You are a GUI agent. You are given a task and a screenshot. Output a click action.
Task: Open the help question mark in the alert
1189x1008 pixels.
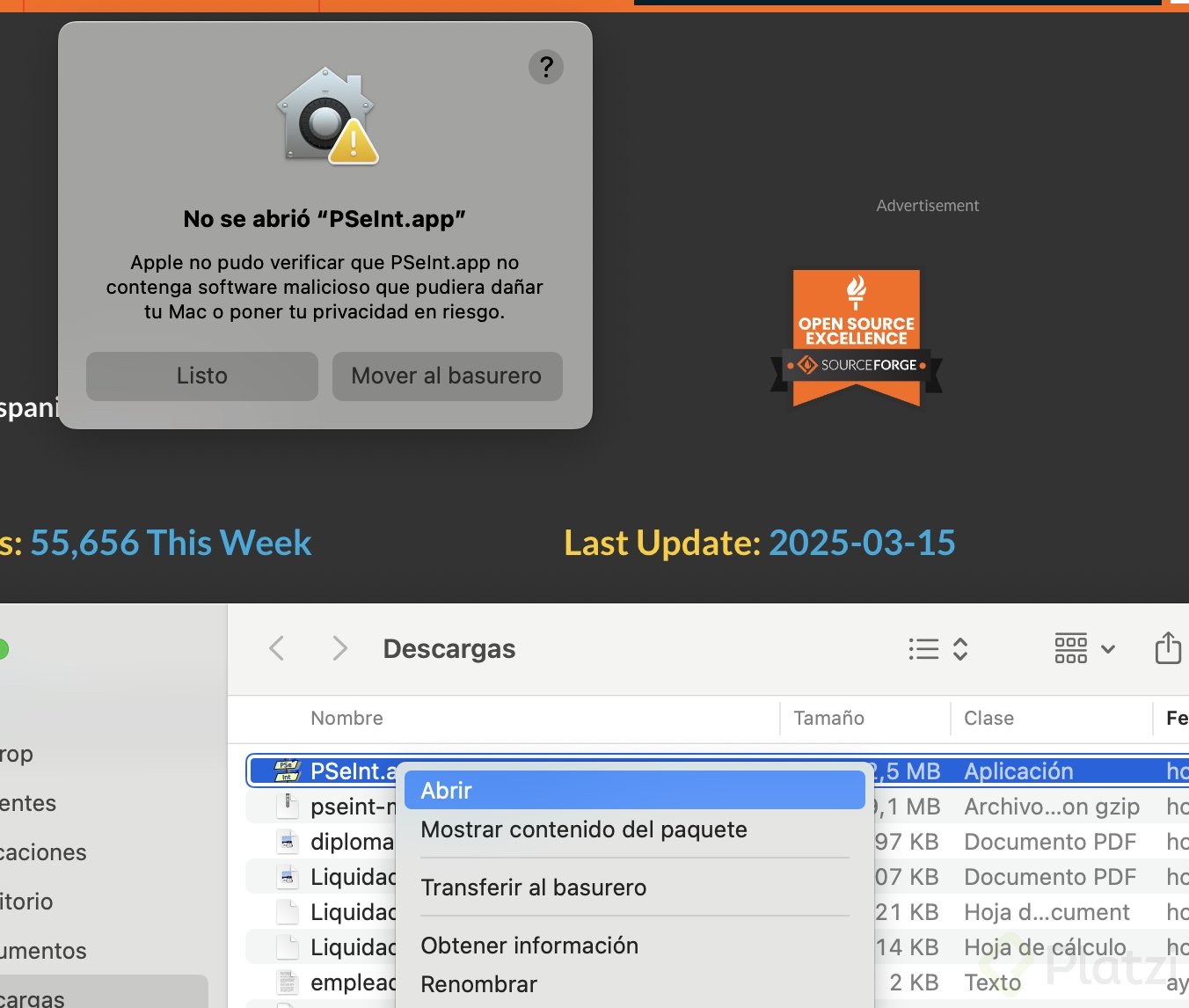point(546,67)
